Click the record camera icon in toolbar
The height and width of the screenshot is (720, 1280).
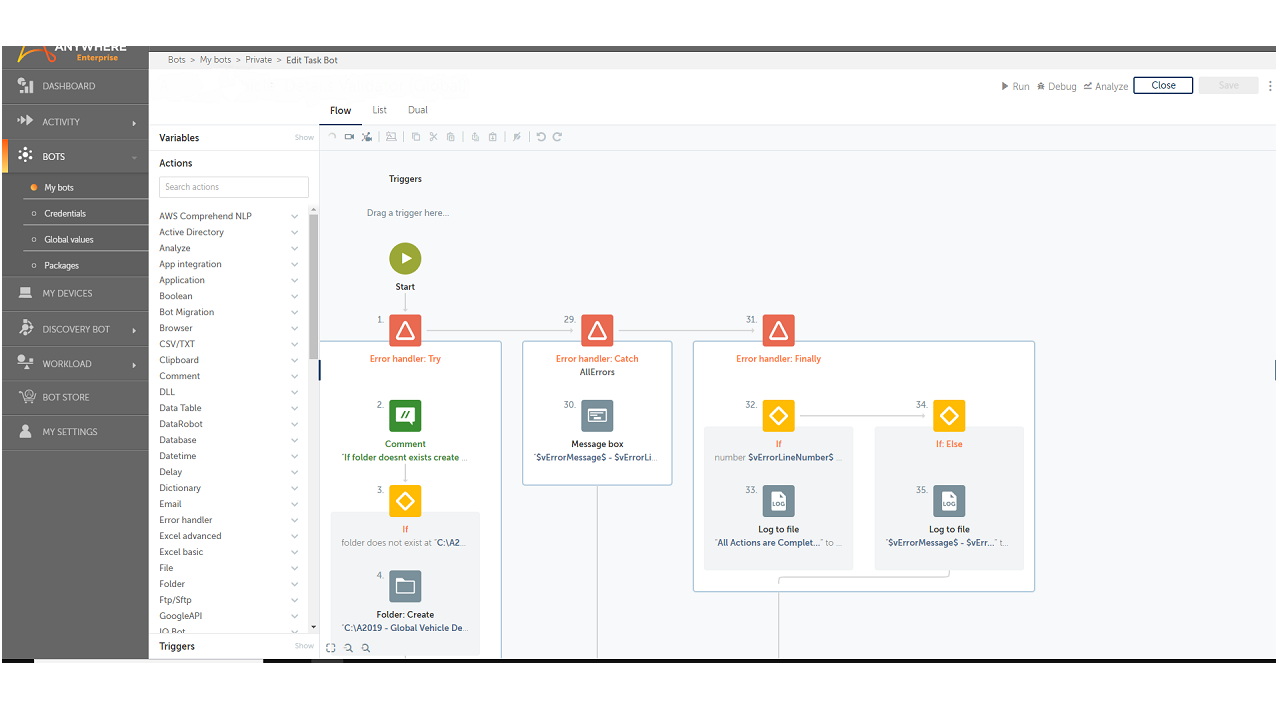point(349,137)
